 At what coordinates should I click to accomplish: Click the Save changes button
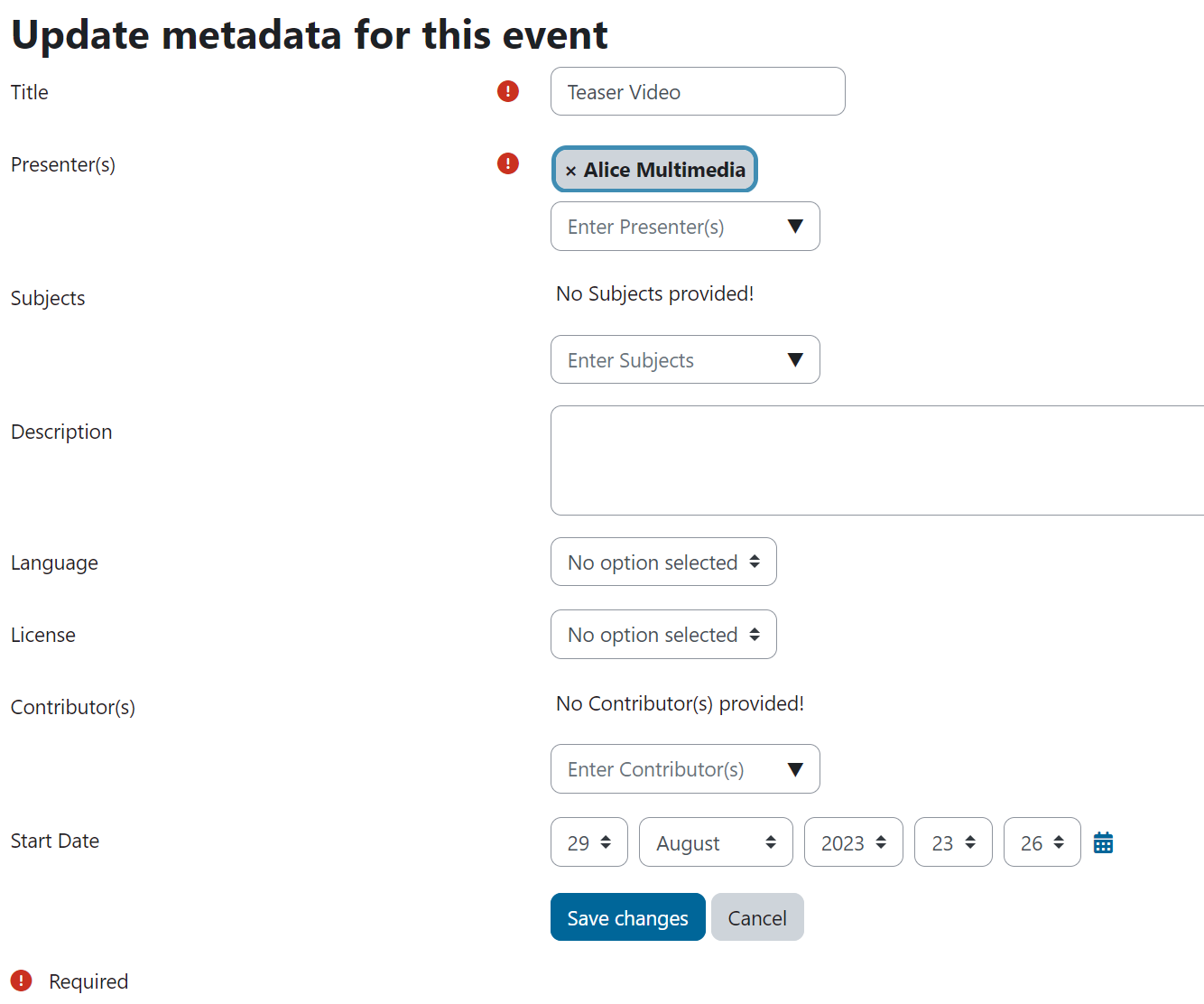click(x=628, y=917)
